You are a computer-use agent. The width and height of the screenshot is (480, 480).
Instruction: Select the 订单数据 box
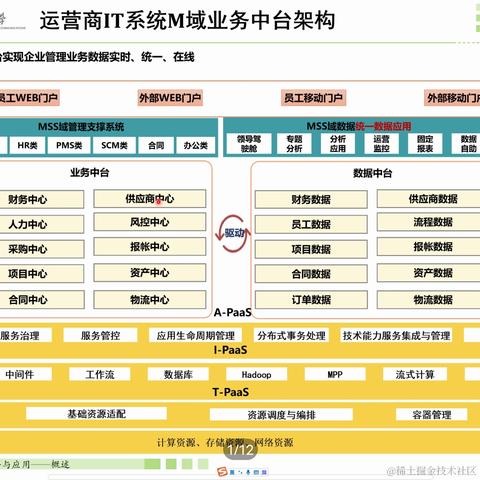pyautogui.click(x=311, y=300)
